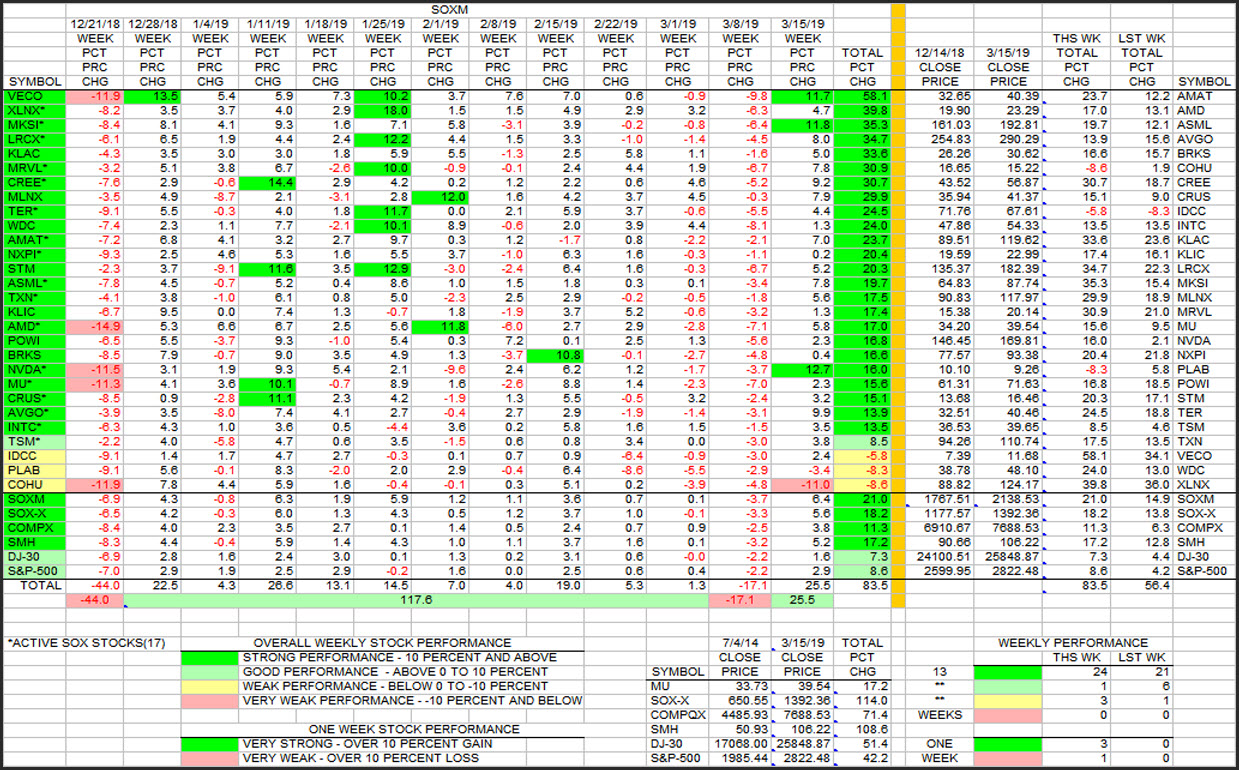Click the 12/21/18 week date header
Screen dimensions: 1239x770
pos(95,23)
